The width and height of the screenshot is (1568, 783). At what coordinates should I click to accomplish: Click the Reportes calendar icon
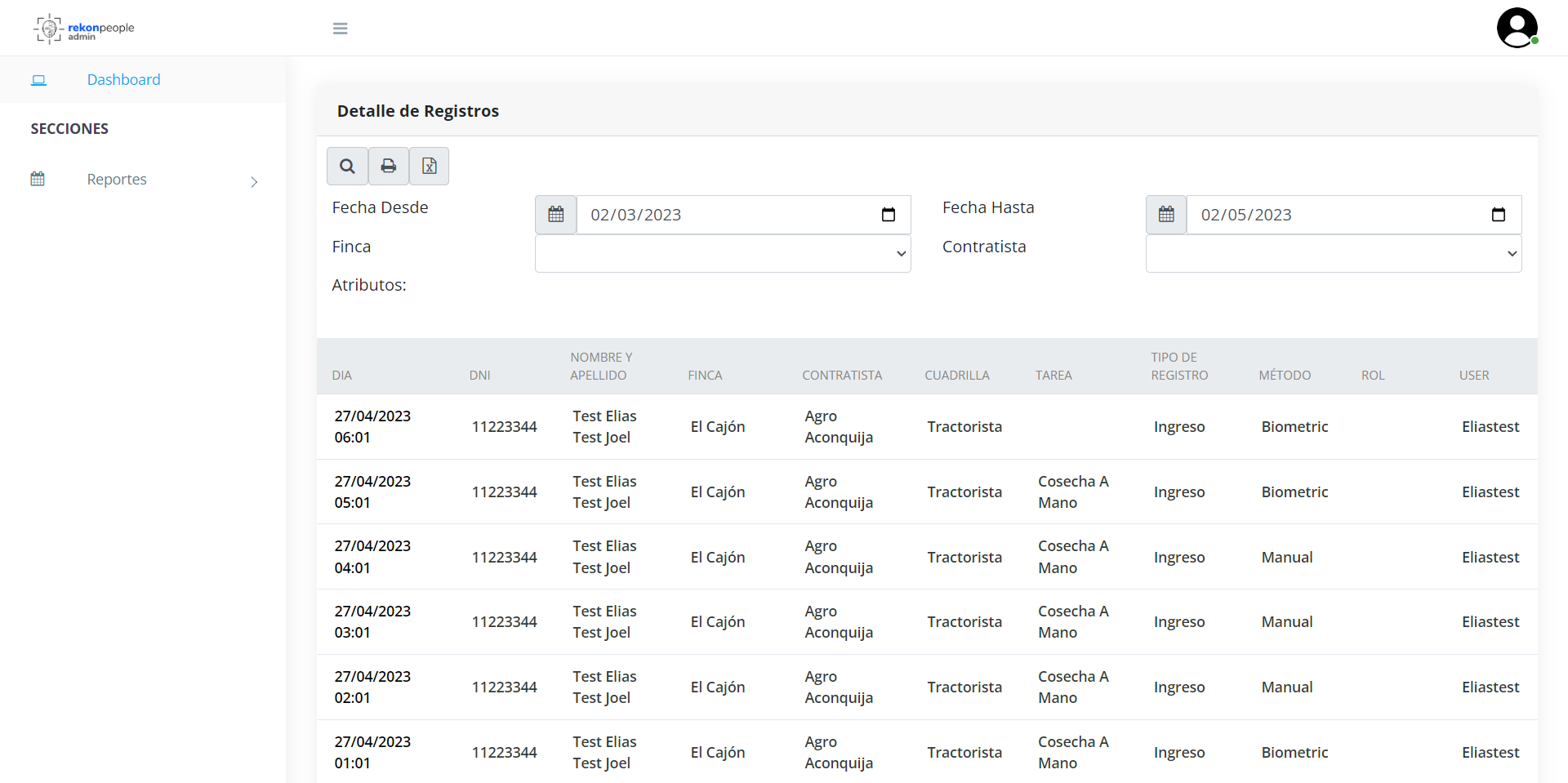click(38, 179)
